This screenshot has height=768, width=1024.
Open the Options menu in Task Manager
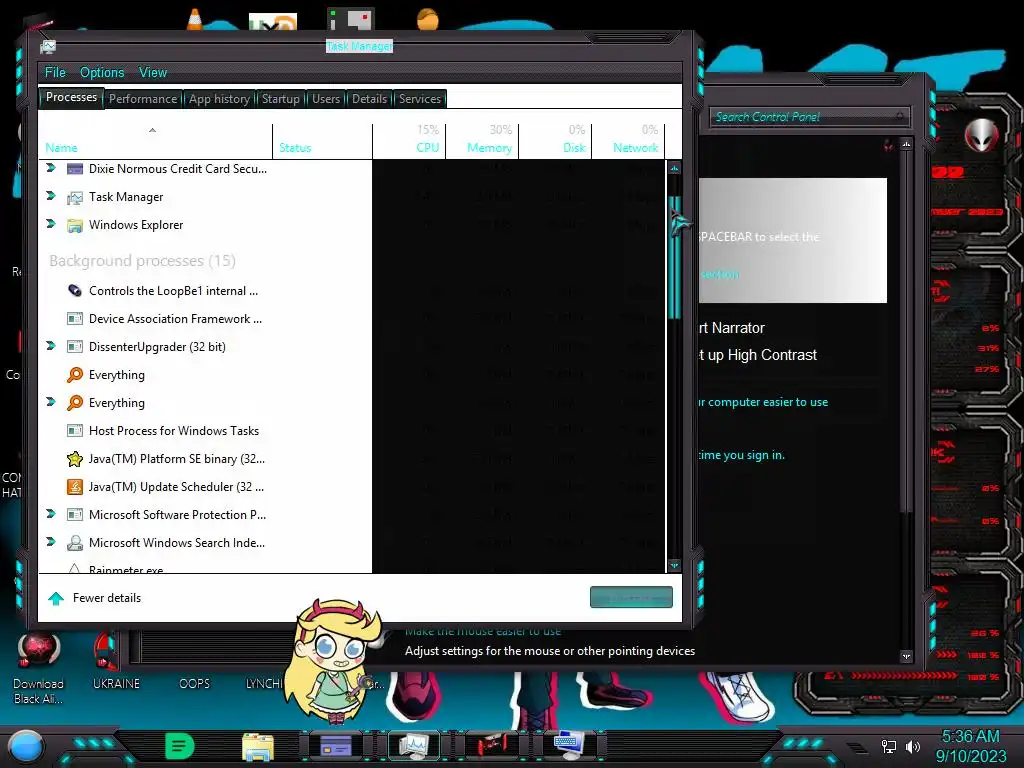[x=102, y=72]
